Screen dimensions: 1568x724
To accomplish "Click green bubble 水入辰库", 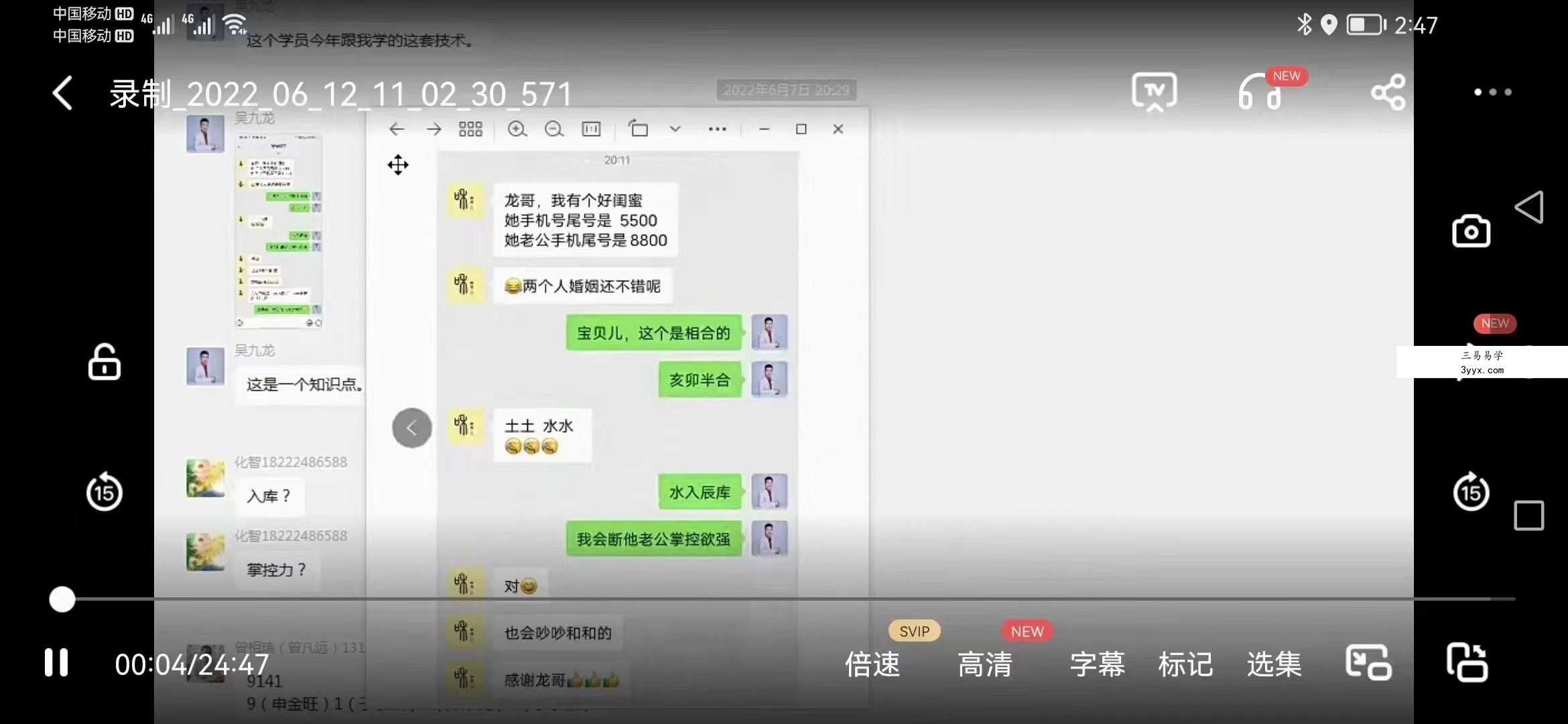I will [x=700, y=493].
